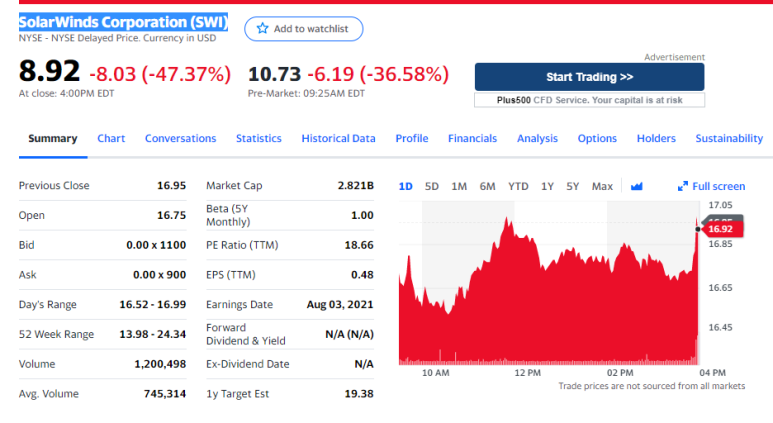Click the Market Cap value 2.821B

tap(355, 185)
